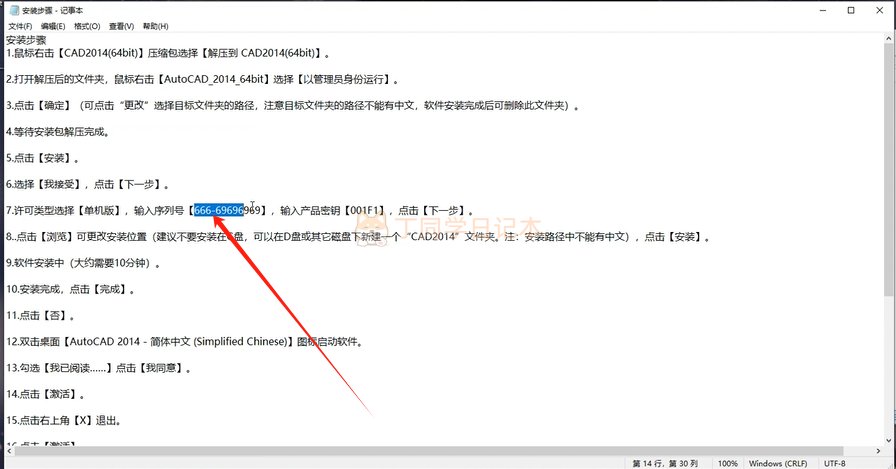Click line 4 等待安装包解压完成
Viewport: 896px width, 469px height.
coord(58,132)
